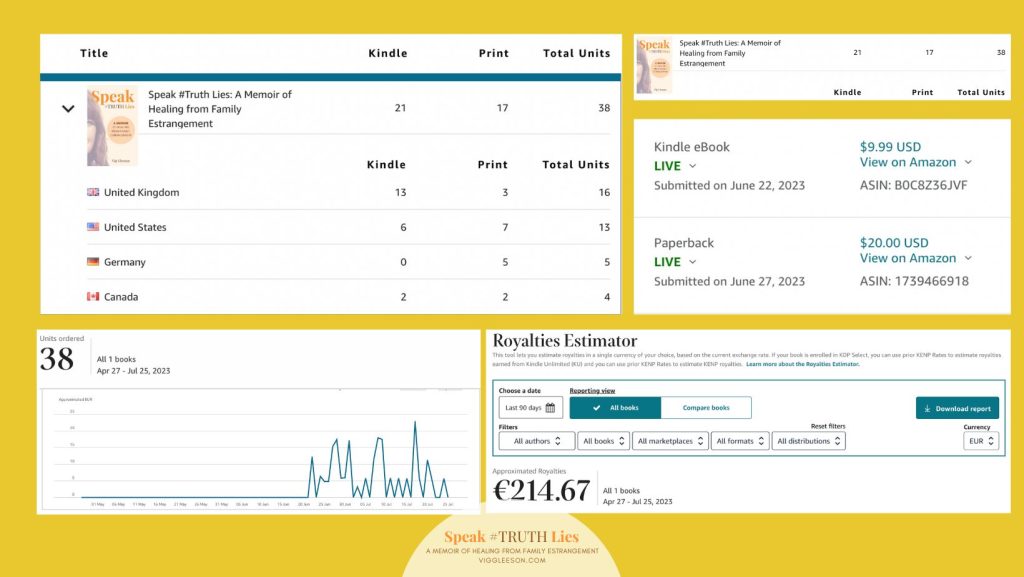Click the checkmark icon on All books tab
This screenshot has width=1024, height=577.
pos(596,408)
